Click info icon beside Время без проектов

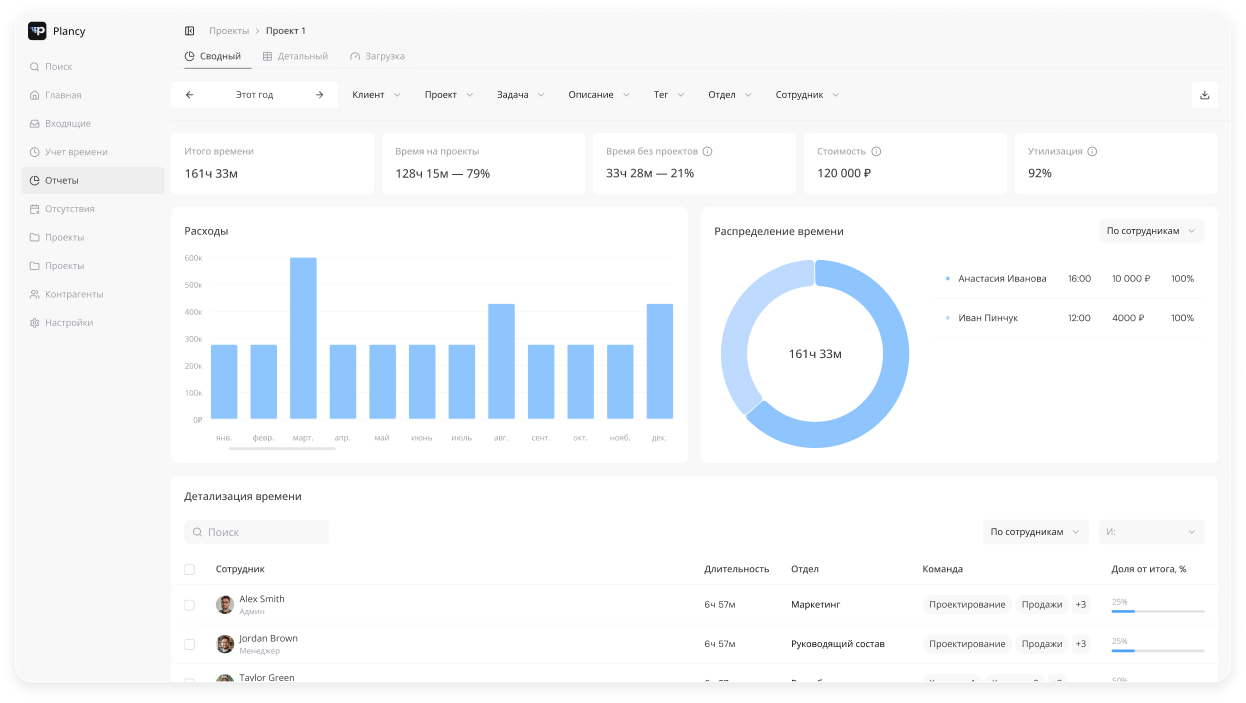coord(707,152)
